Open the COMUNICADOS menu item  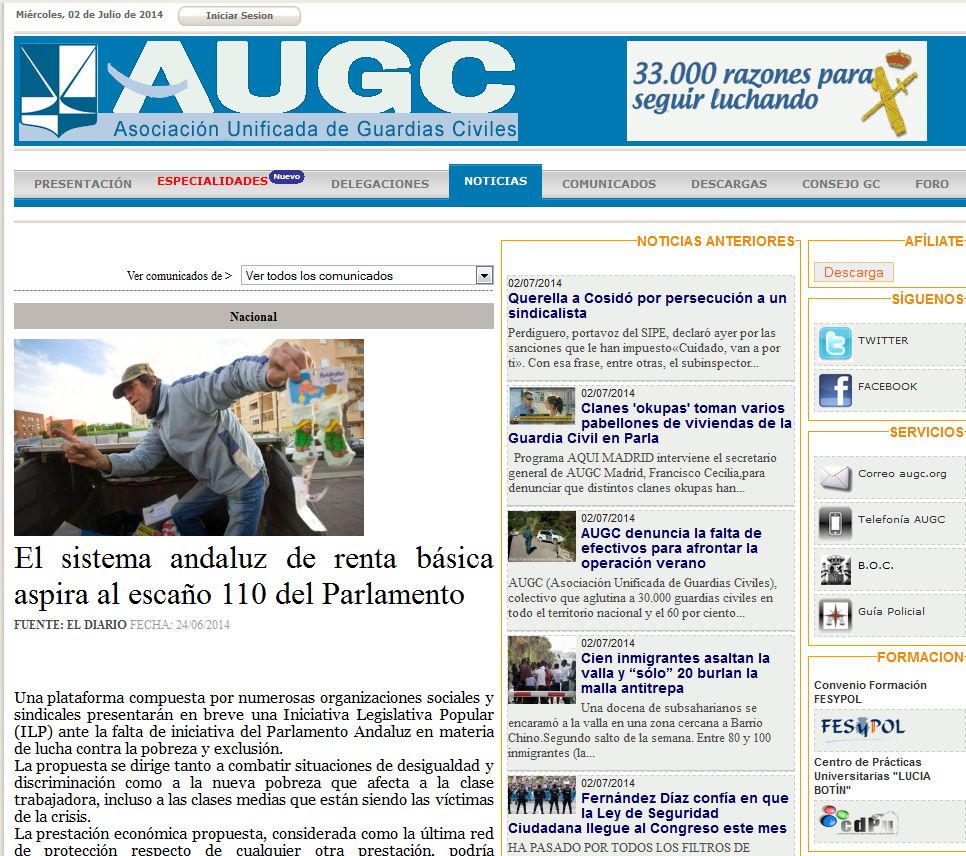608,184
